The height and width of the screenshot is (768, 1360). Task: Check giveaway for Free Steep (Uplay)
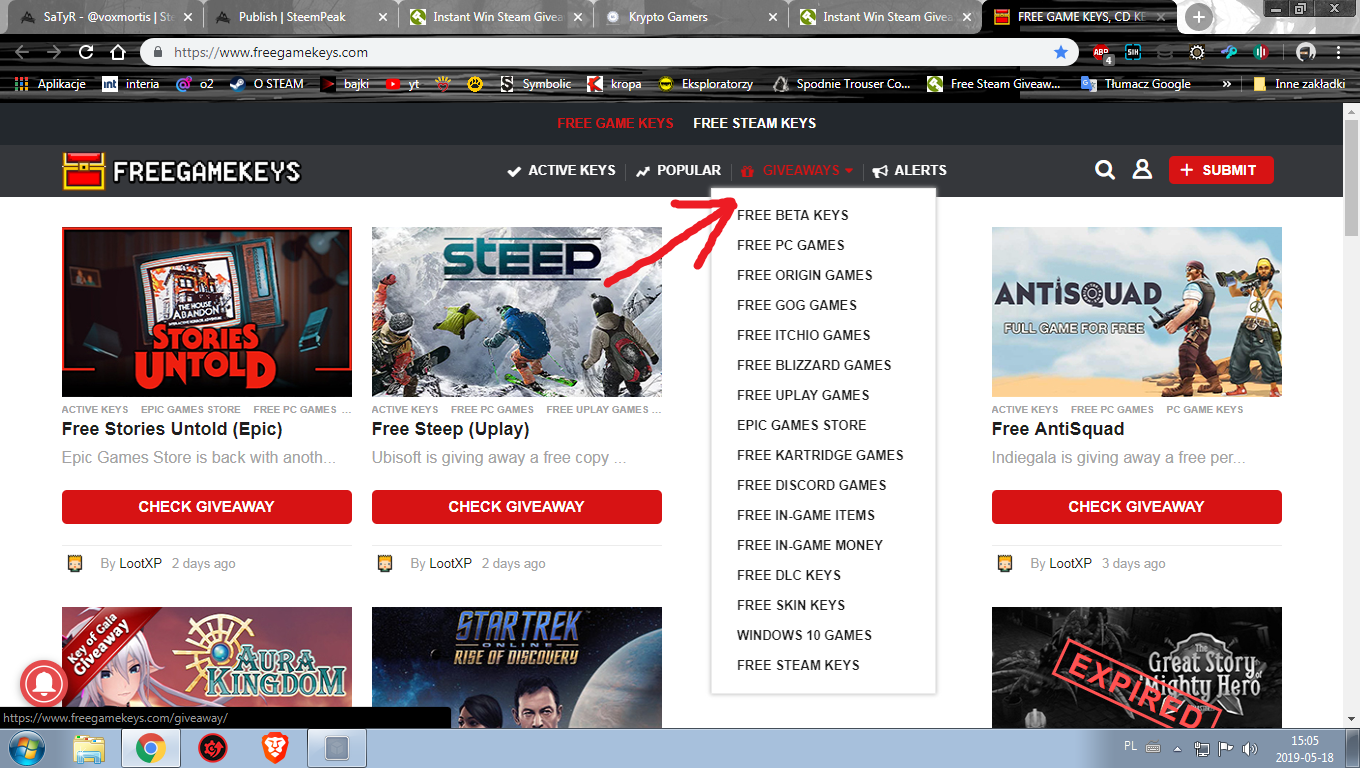coord(517,507)
